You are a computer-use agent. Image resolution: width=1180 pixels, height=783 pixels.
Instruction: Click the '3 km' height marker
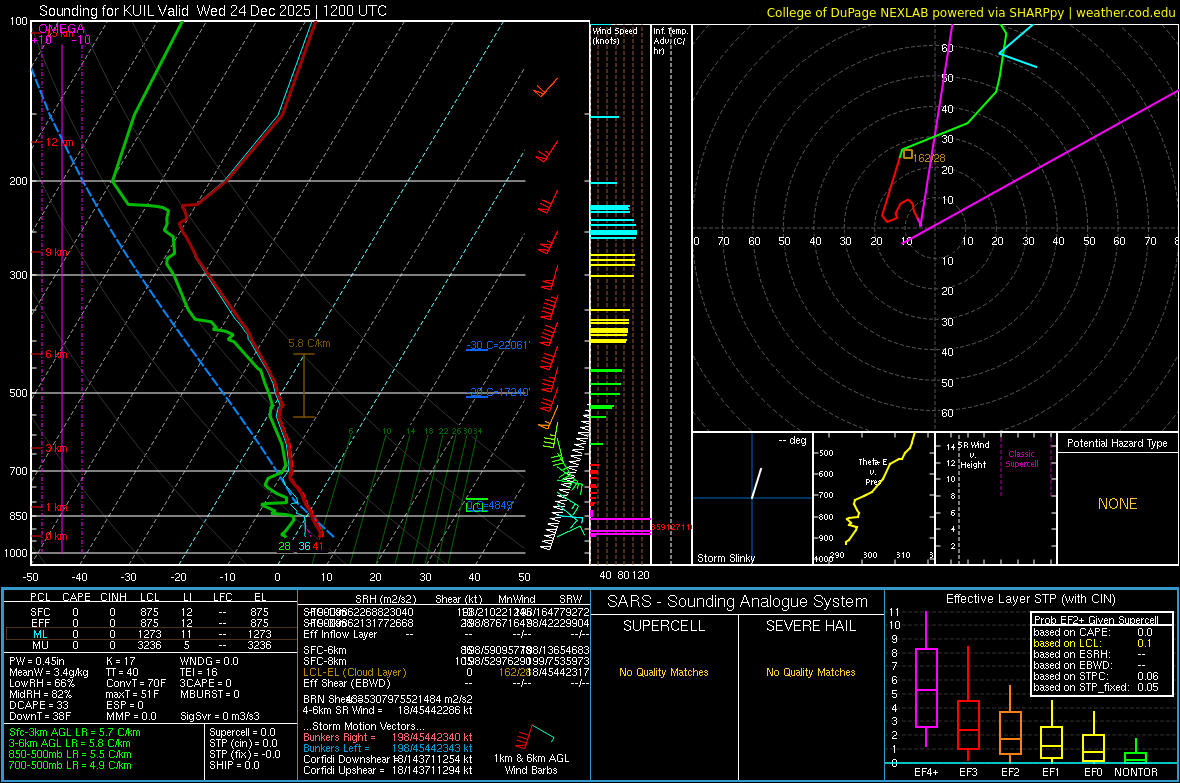tap(56, 448)
